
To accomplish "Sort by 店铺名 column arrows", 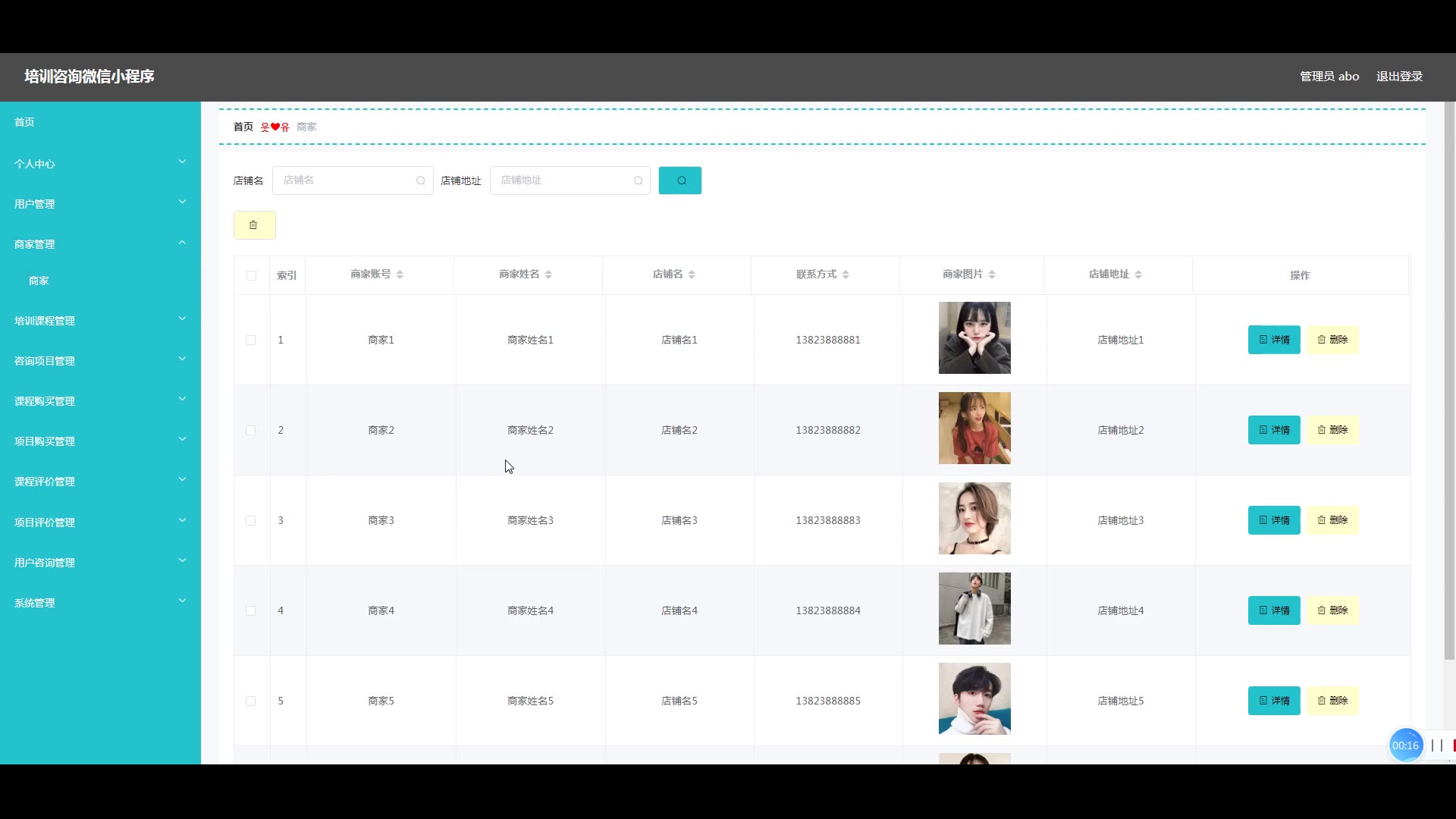I will 692,275.
